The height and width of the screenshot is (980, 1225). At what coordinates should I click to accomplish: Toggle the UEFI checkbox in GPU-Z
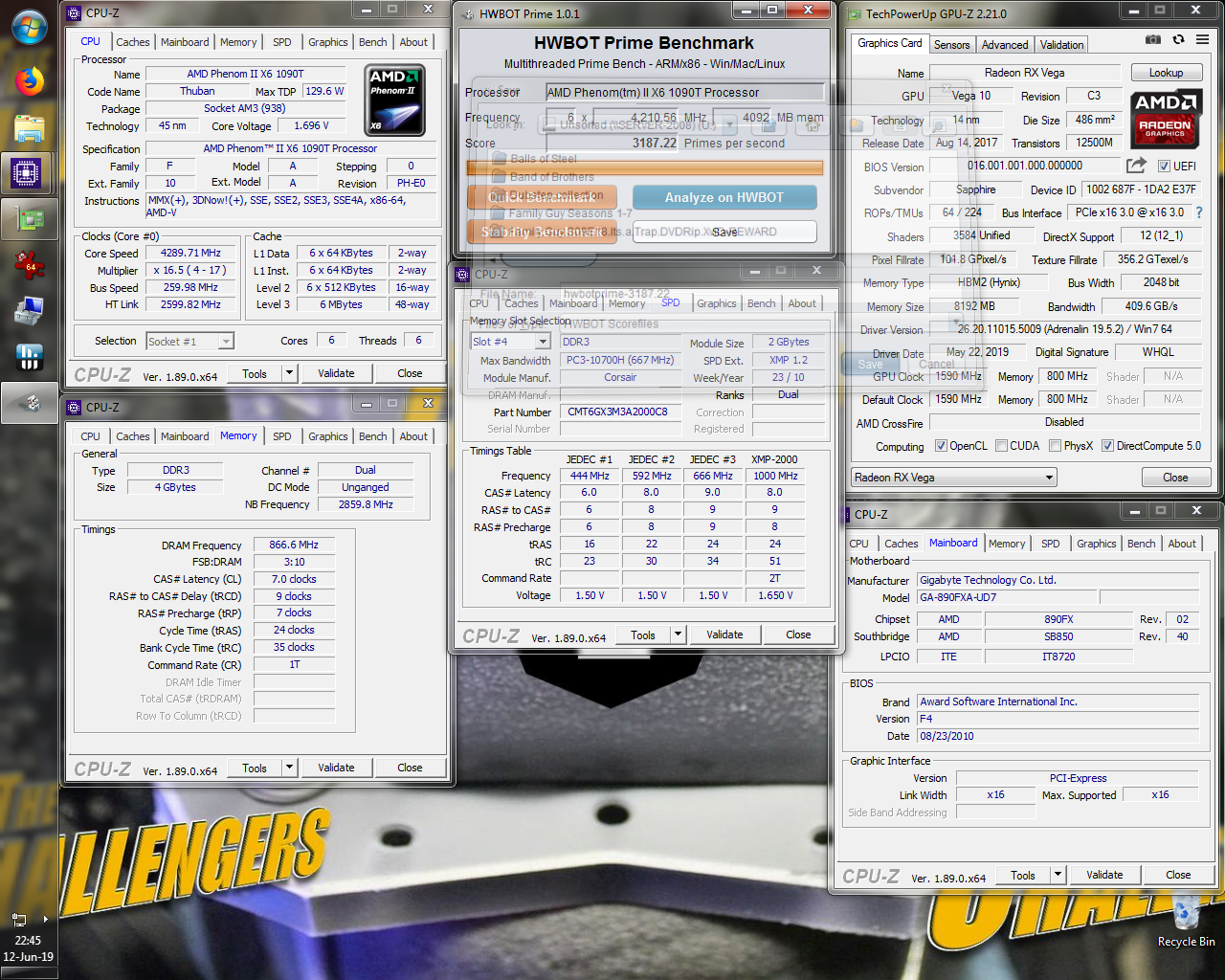click(x=1164, y=167)
